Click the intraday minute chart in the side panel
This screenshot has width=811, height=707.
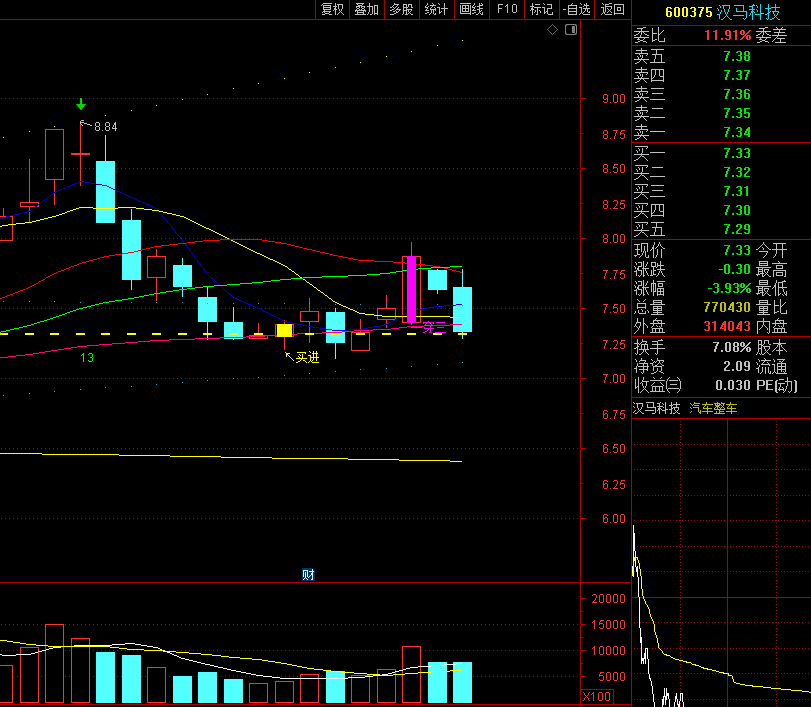[721, 563]
